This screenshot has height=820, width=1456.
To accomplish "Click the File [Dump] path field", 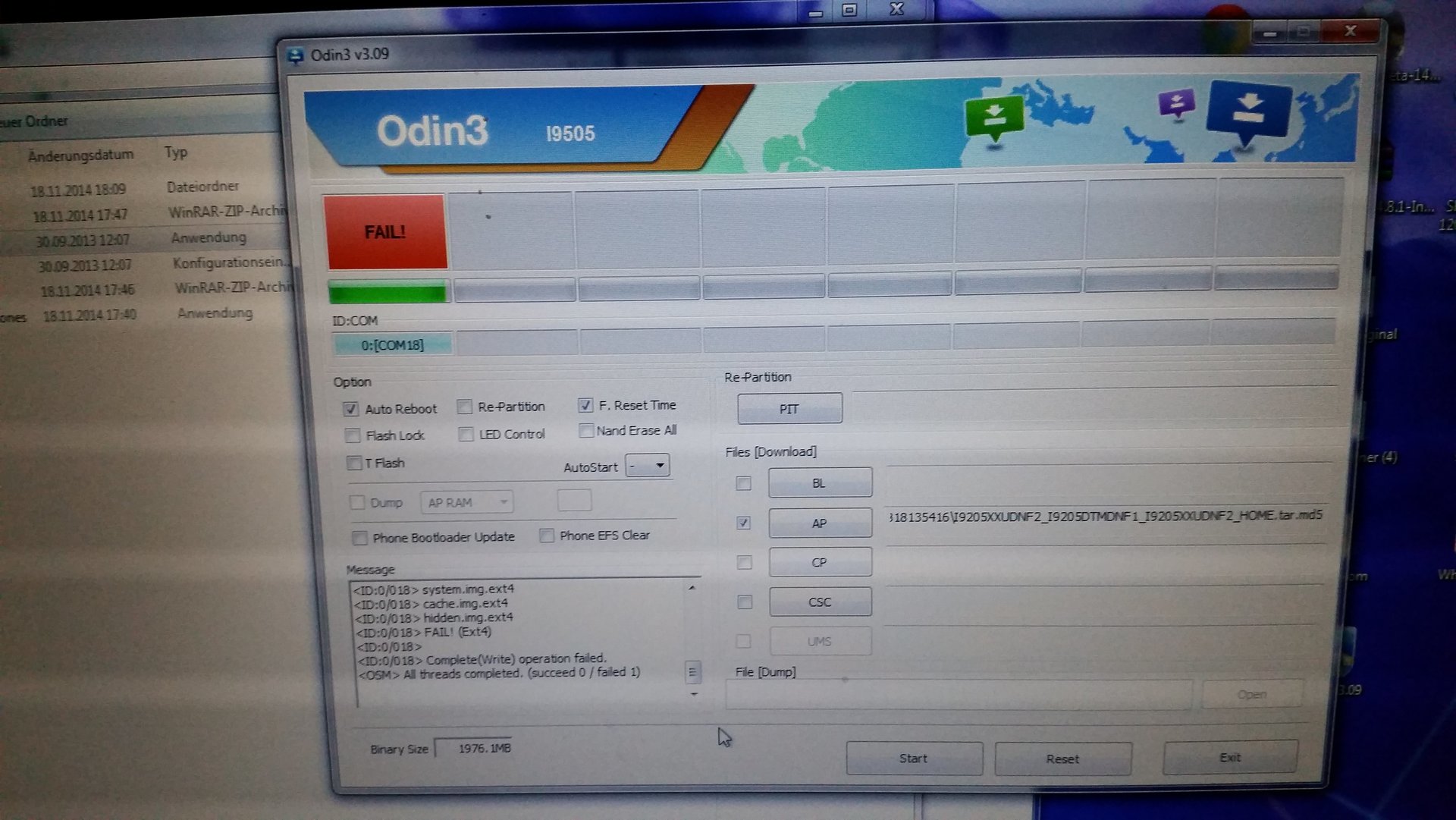I will (959, 695).
